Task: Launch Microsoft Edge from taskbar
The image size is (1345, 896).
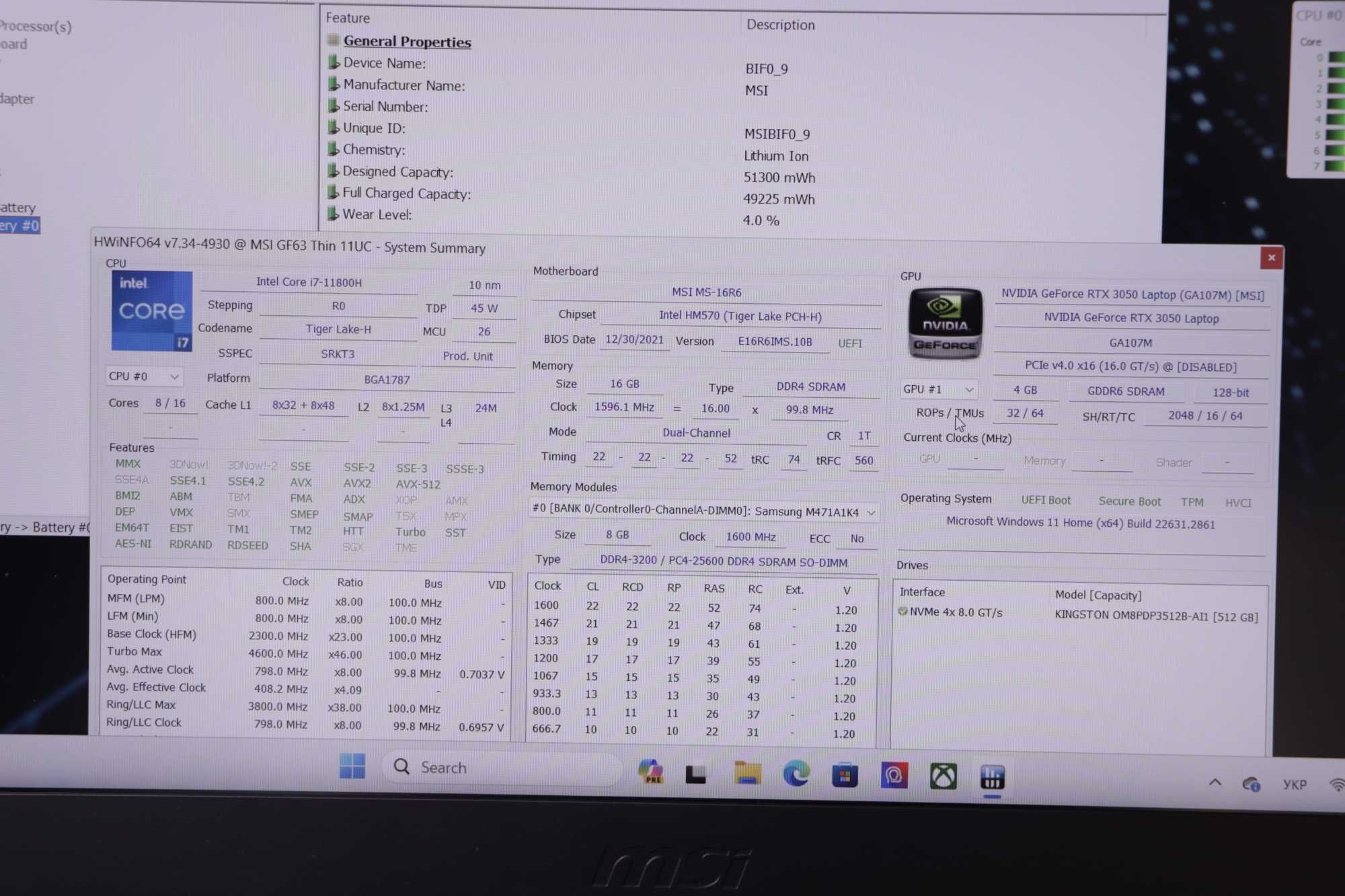Action: pyautogui.click(x=796, y=774)
